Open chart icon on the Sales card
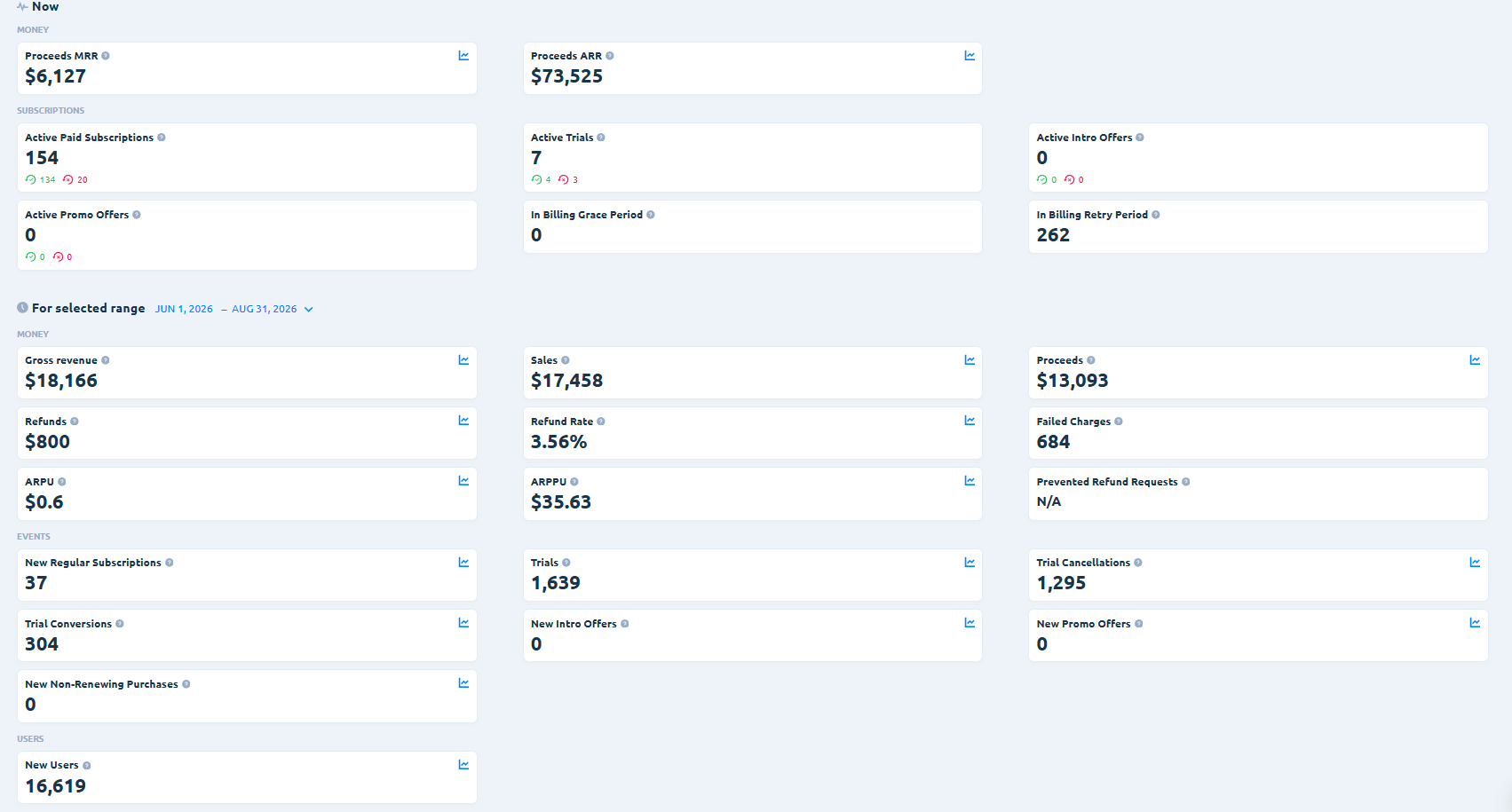1512x812 pixels. click(x=970, y=360)
